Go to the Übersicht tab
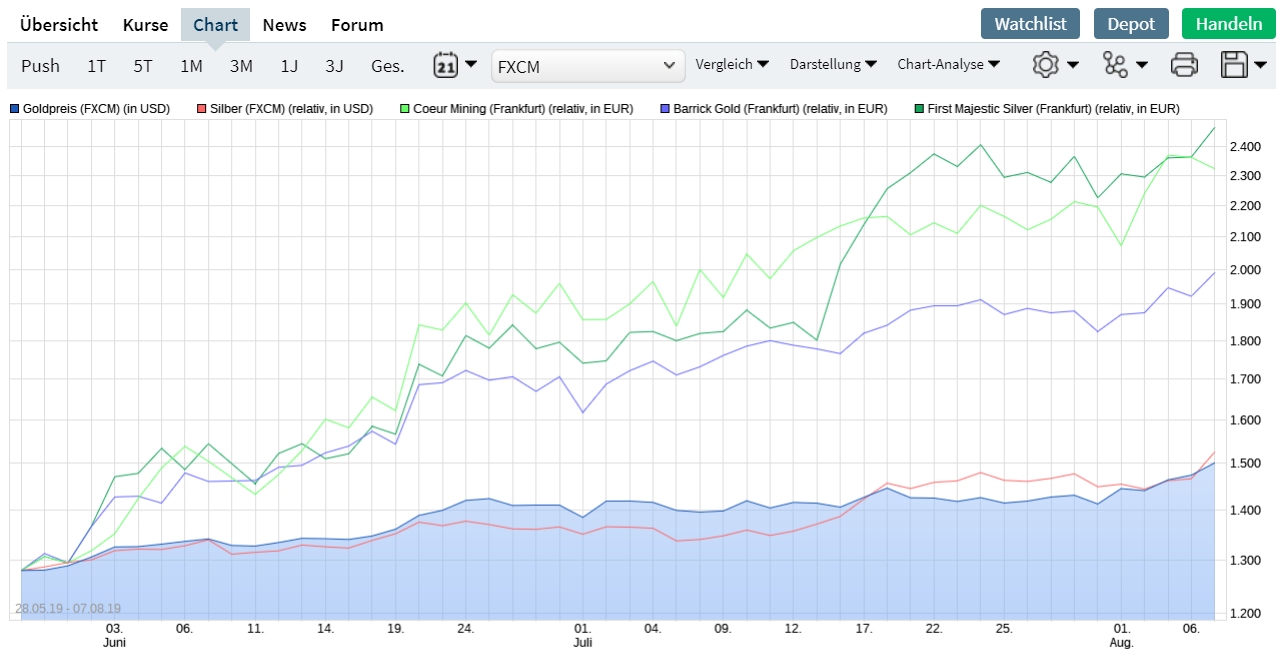 (59, 25)
